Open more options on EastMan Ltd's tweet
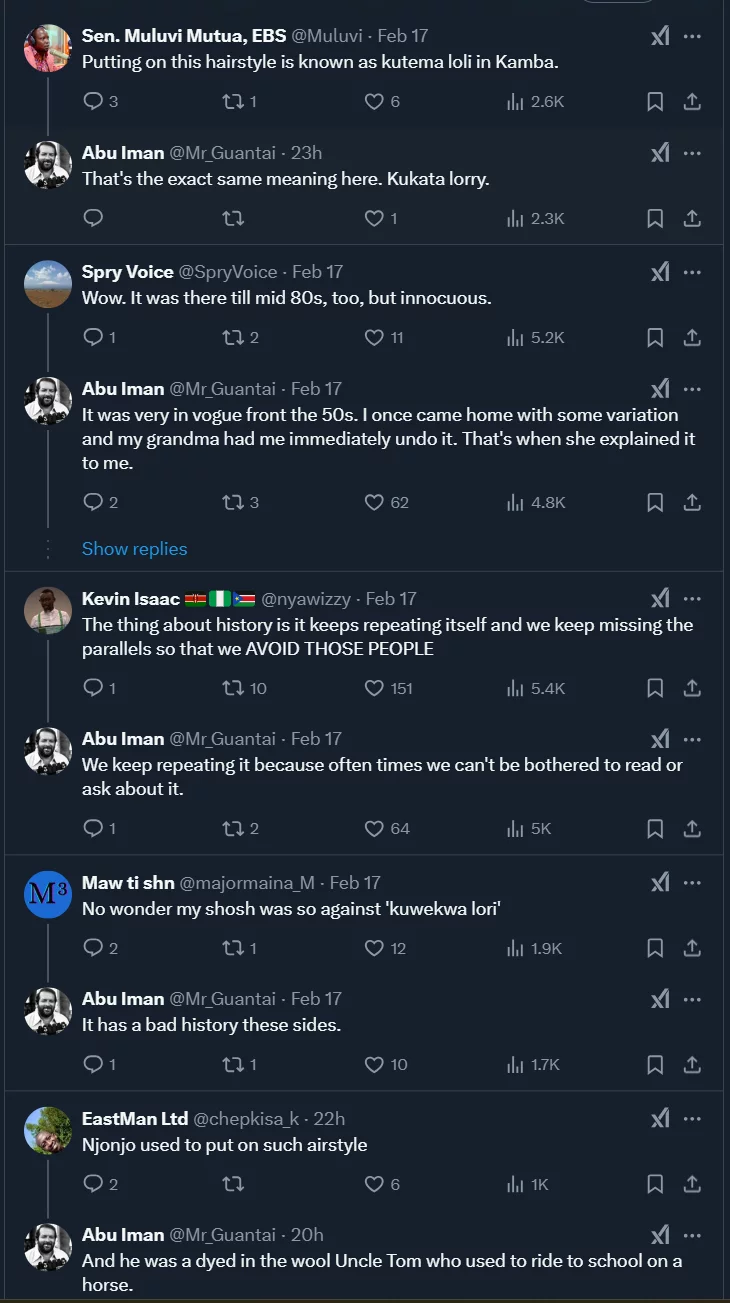The width and height of the screenshot is (730, 1303). 691,1118
